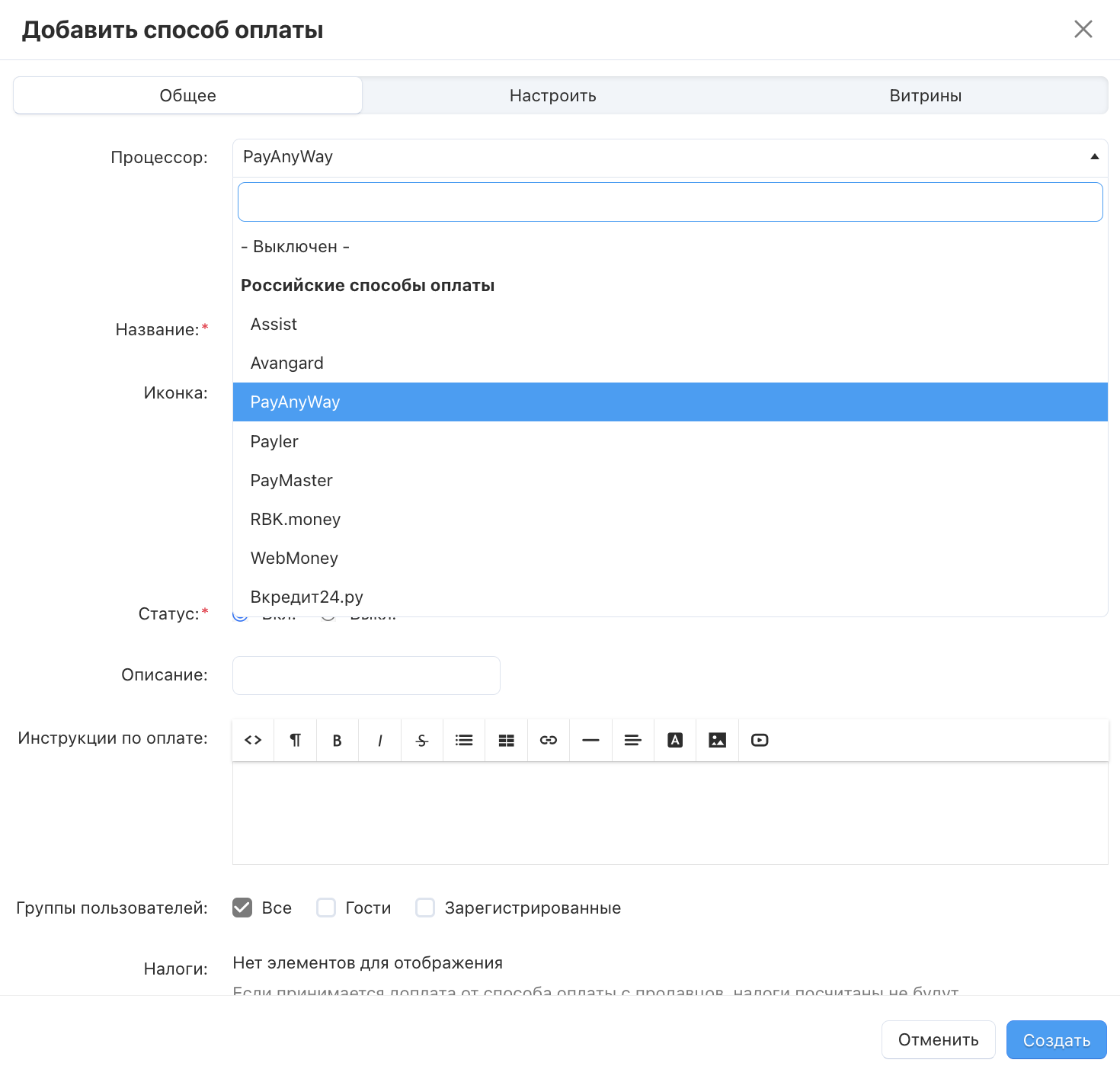This screenshot has height=1079, width=1120.
Task: Focus the processor search input field
Action: [670, 202]
